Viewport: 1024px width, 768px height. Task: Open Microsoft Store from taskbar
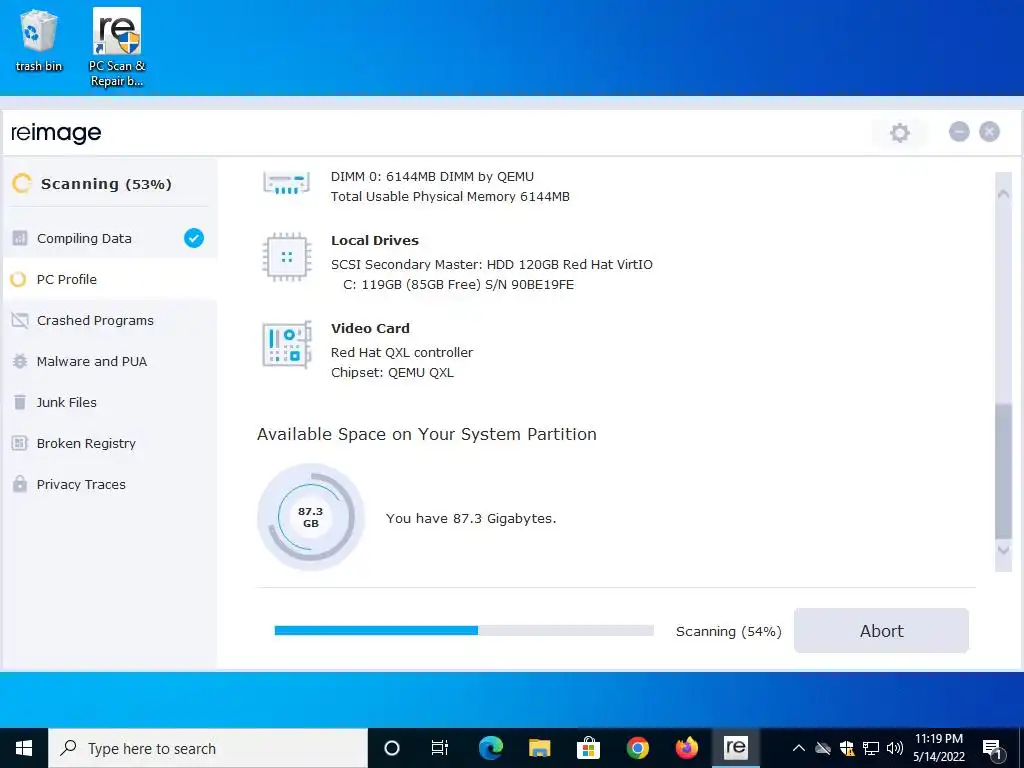coord(588,748)
